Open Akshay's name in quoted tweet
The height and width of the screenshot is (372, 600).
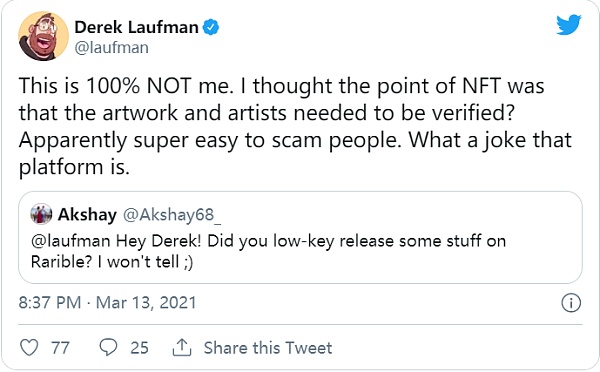coord(87,214)
